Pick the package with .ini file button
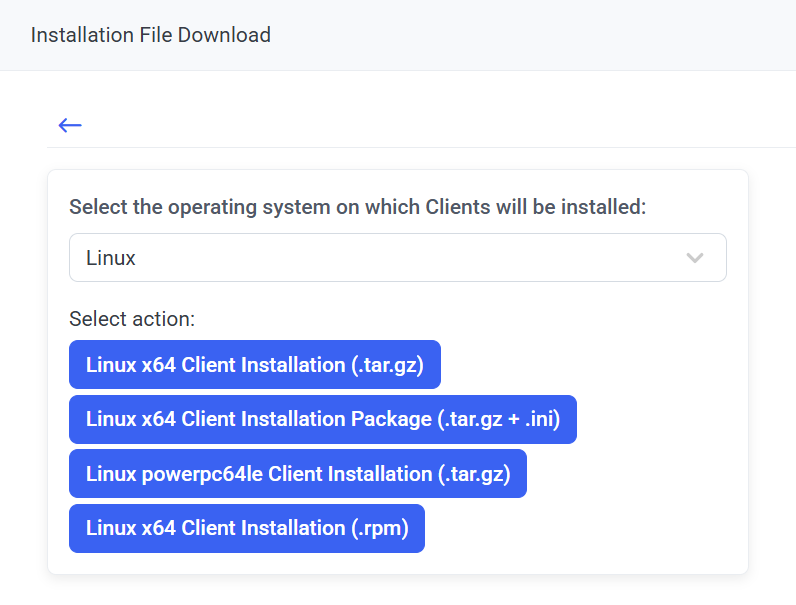The width and height of the screenshot is (796, 605). pyautogui.click(x=322, y=419)
